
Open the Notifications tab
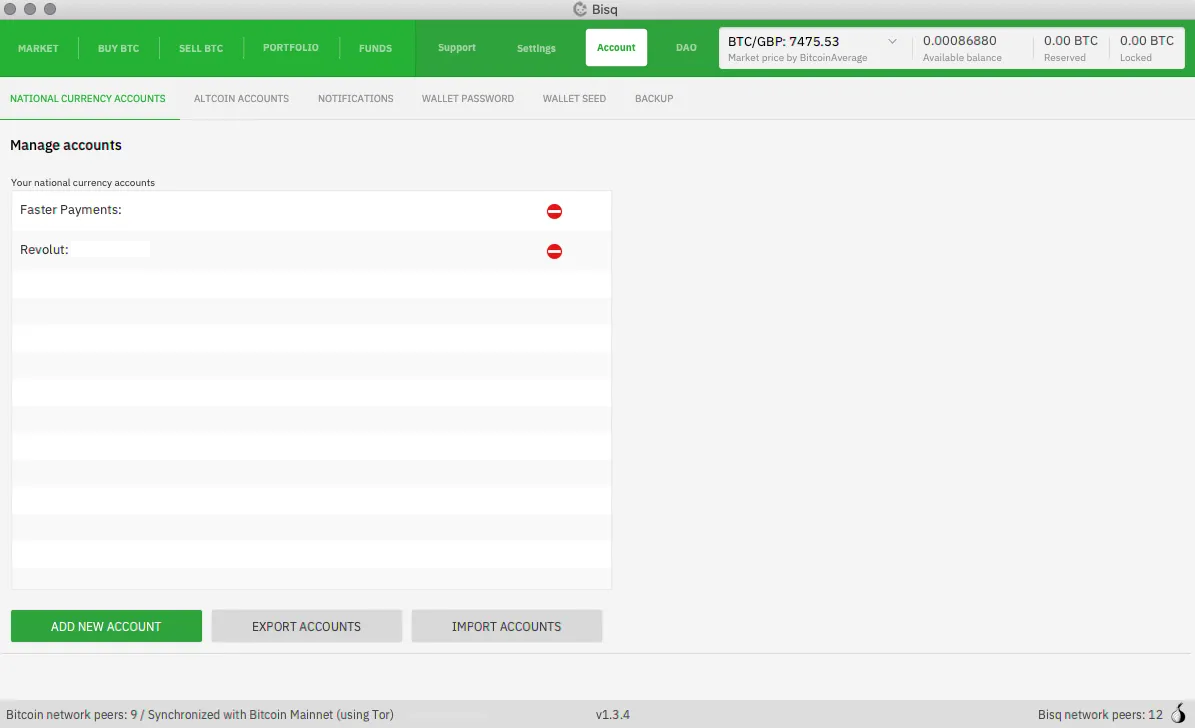(x=355, y=99)
